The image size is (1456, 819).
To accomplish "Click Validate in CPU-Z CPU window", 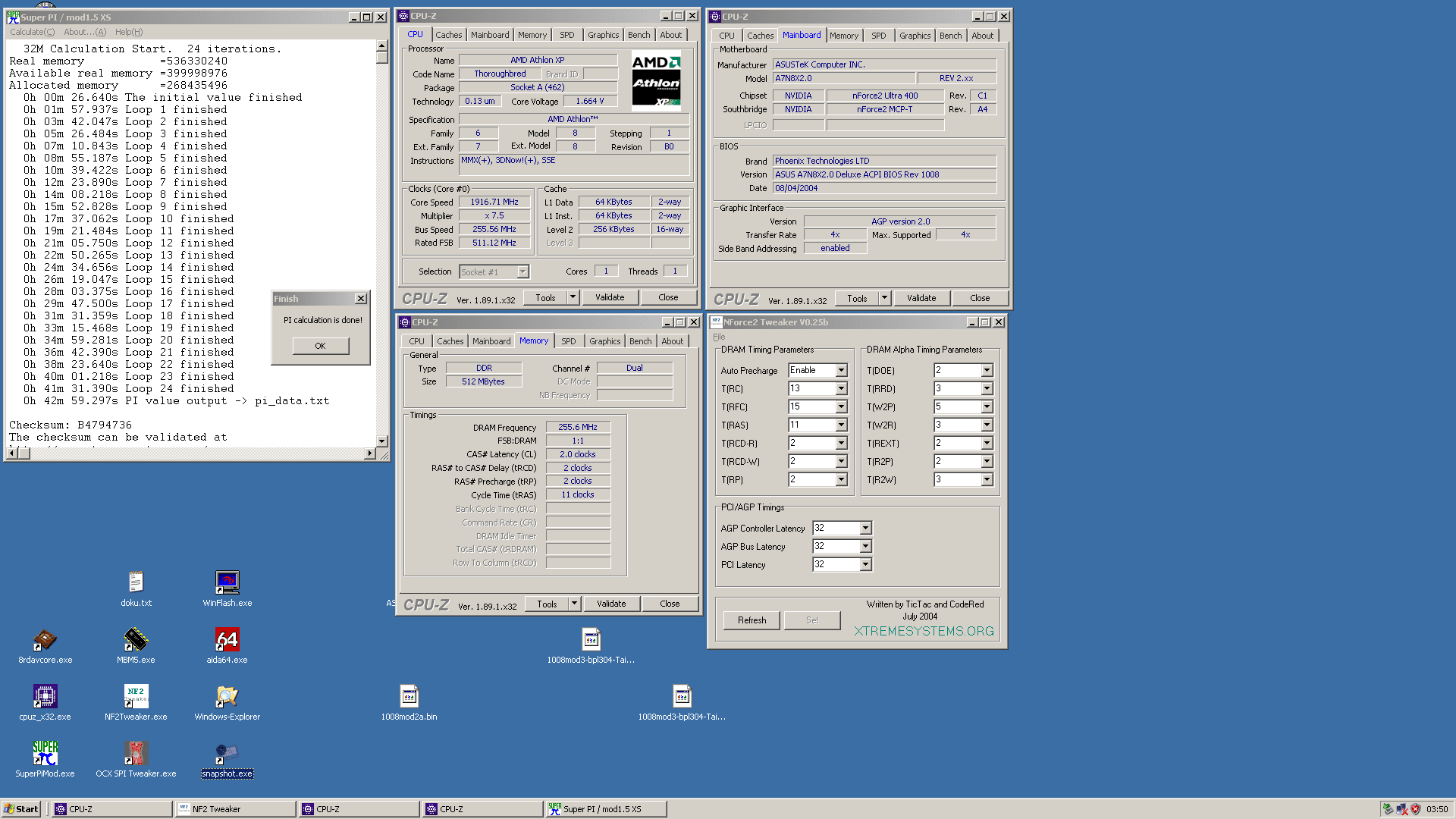I will [x=610, y=297].
